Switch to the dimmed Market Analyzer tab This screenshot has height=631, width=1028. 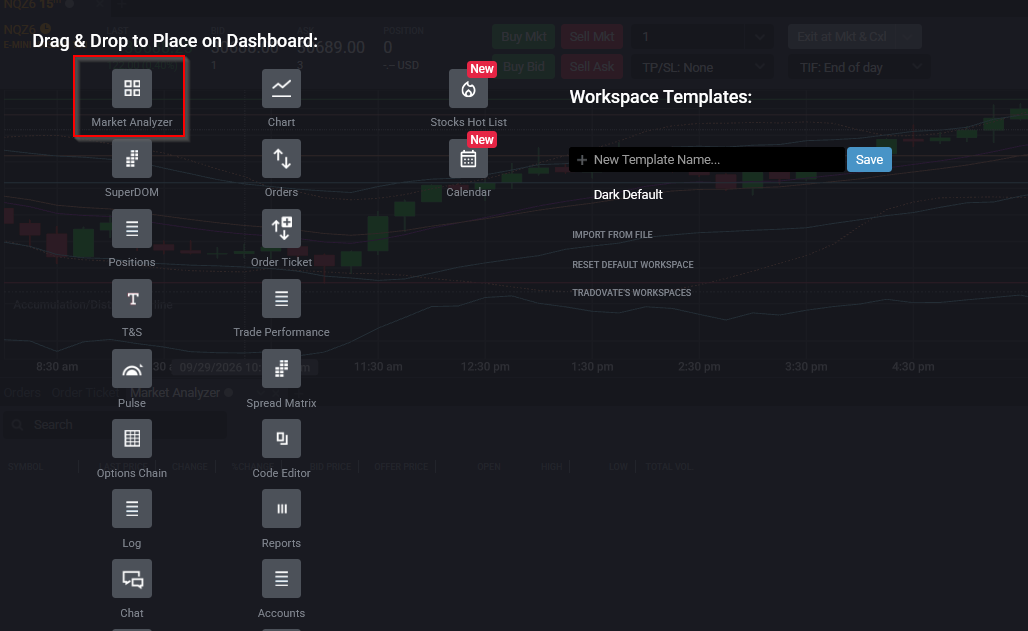(175, 392)
